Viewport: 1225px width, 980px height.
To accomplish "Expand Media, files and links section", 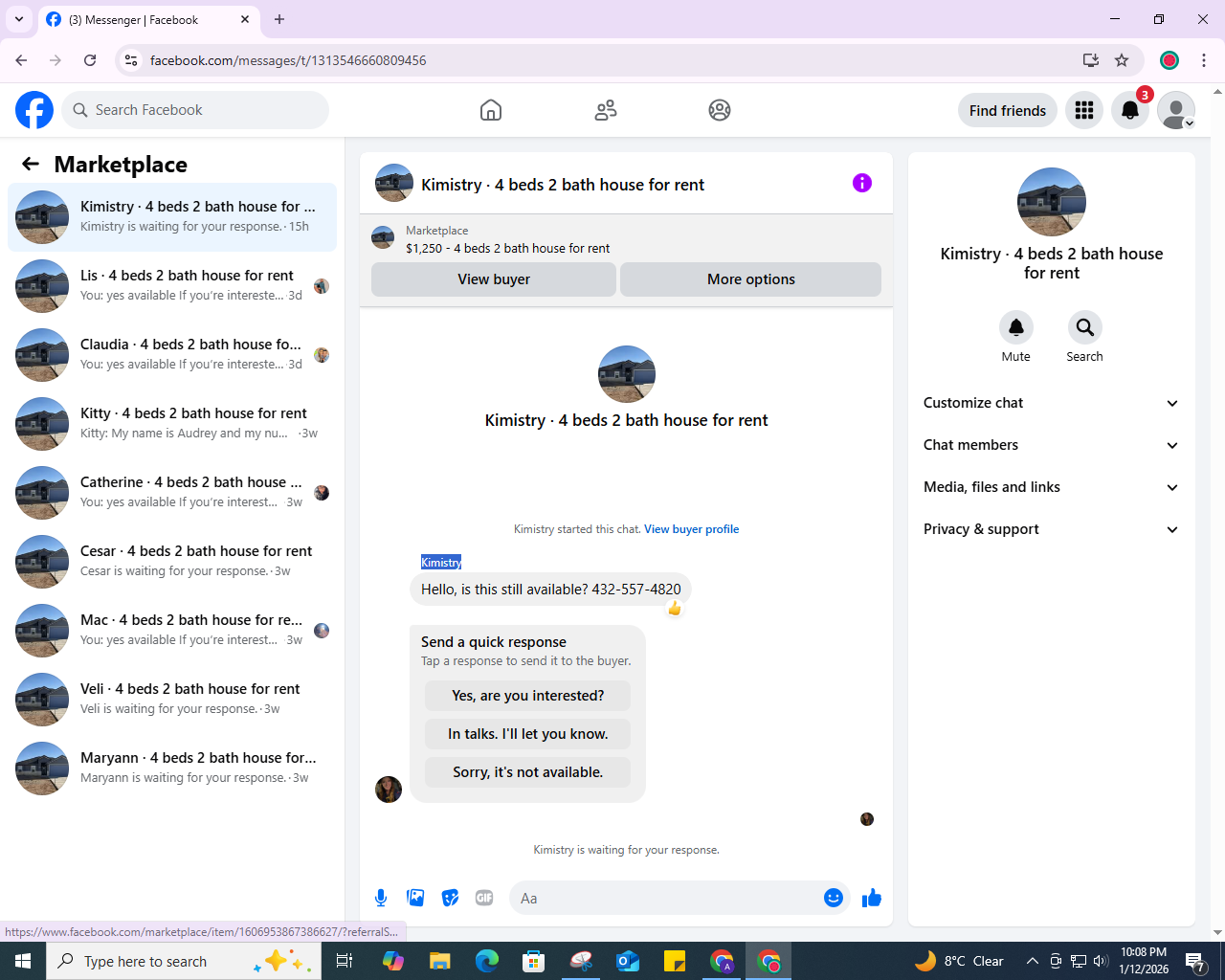I will [x=1052, y=487].
